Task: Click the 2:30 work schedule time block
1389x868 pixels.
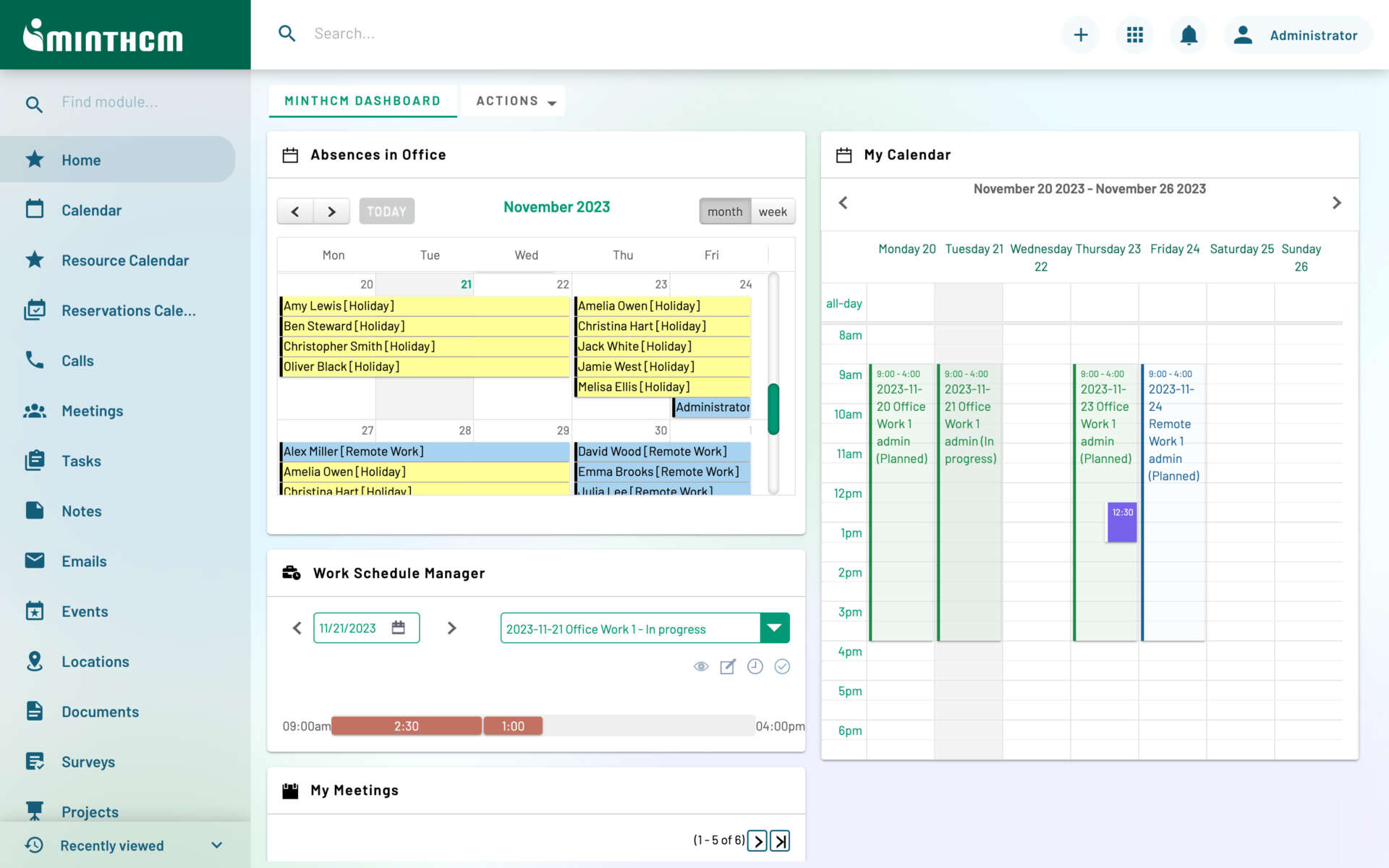Action: (407, 726)
